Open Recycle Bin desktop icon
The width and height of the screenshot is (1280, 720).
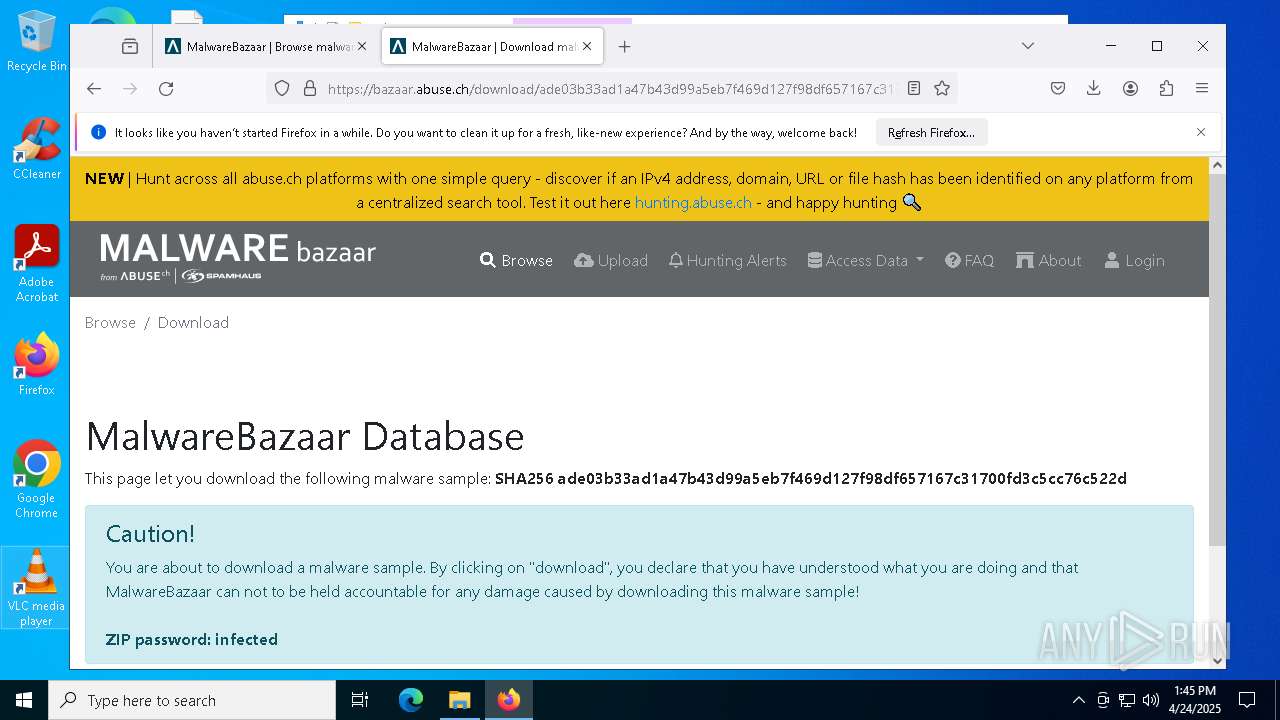(x=36, y=41)
